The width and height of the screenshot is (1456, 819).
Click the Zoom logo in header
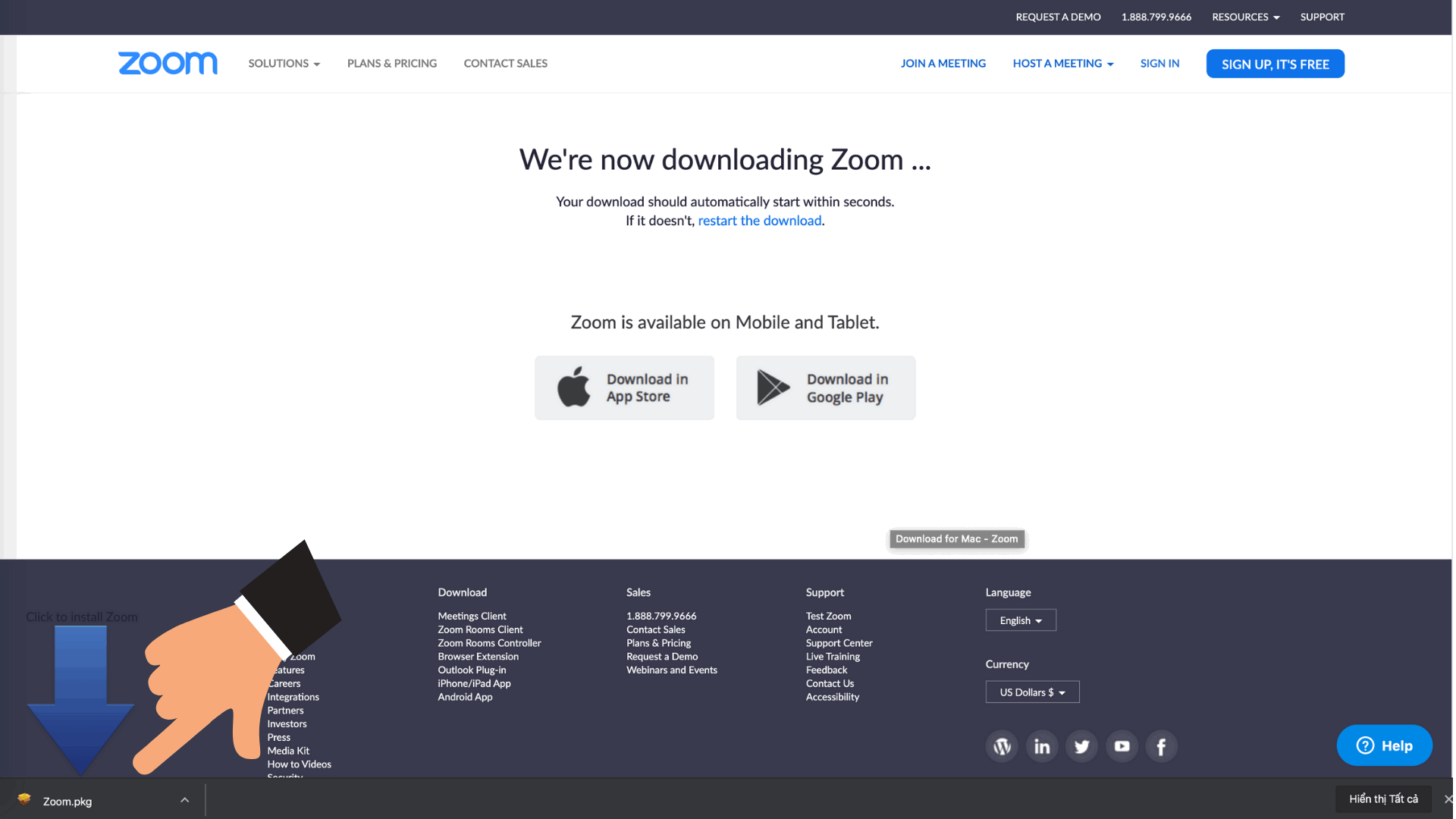click(x=168, y=64)
